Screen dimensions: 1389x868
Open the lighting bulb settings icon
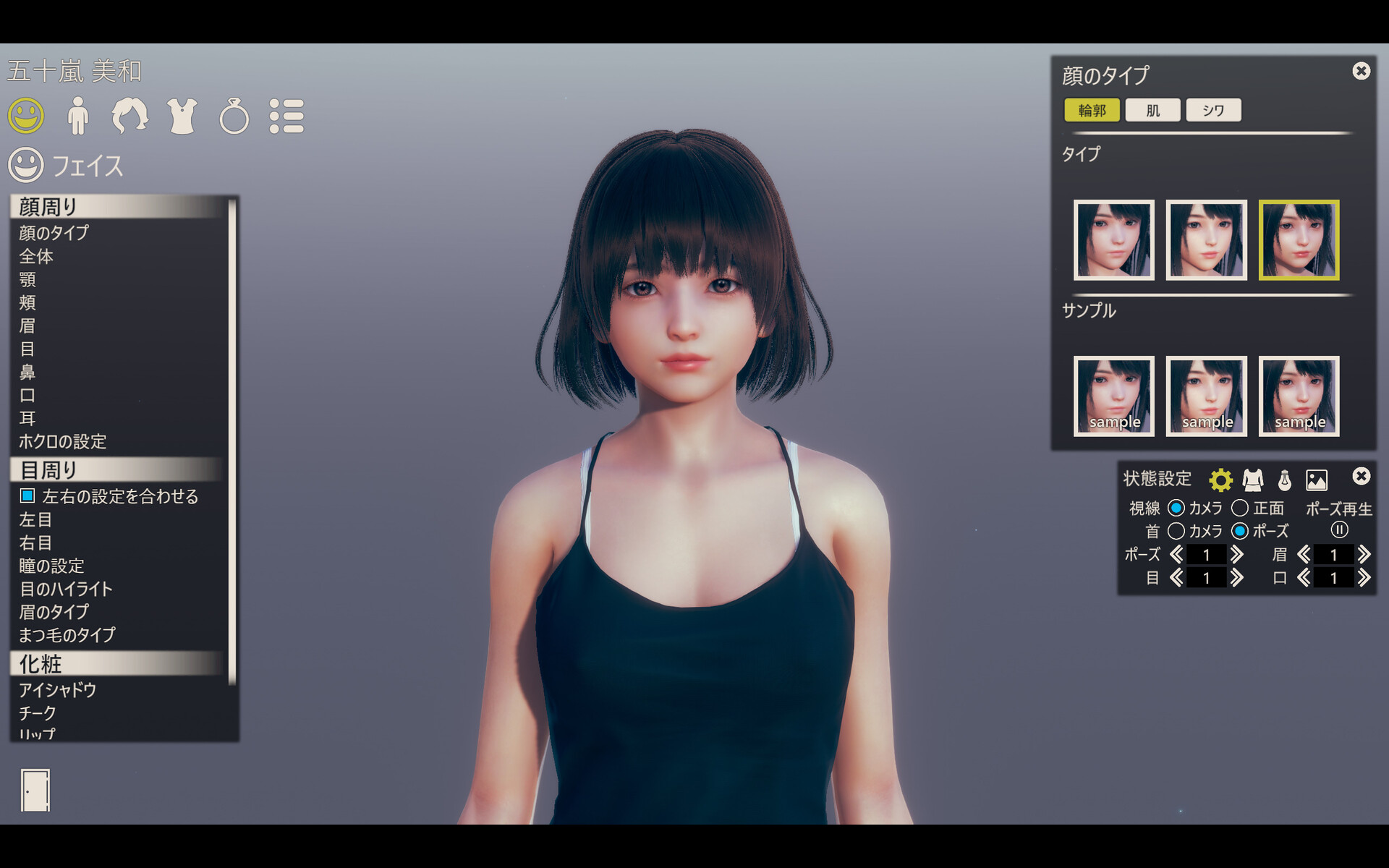click(1285, 480)
